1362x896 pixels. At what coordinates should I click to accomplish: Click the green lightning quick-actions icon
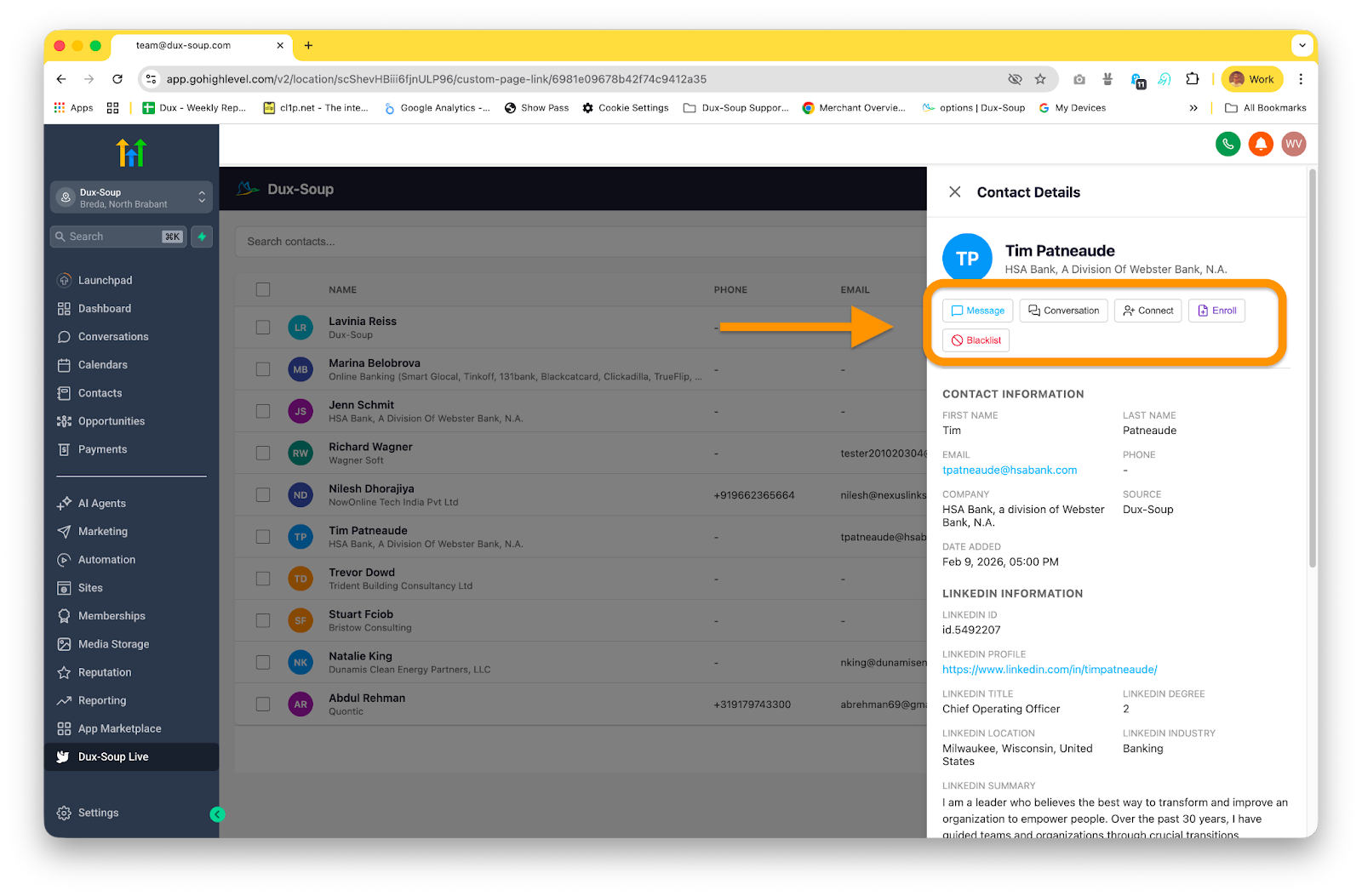click(202, 237)
